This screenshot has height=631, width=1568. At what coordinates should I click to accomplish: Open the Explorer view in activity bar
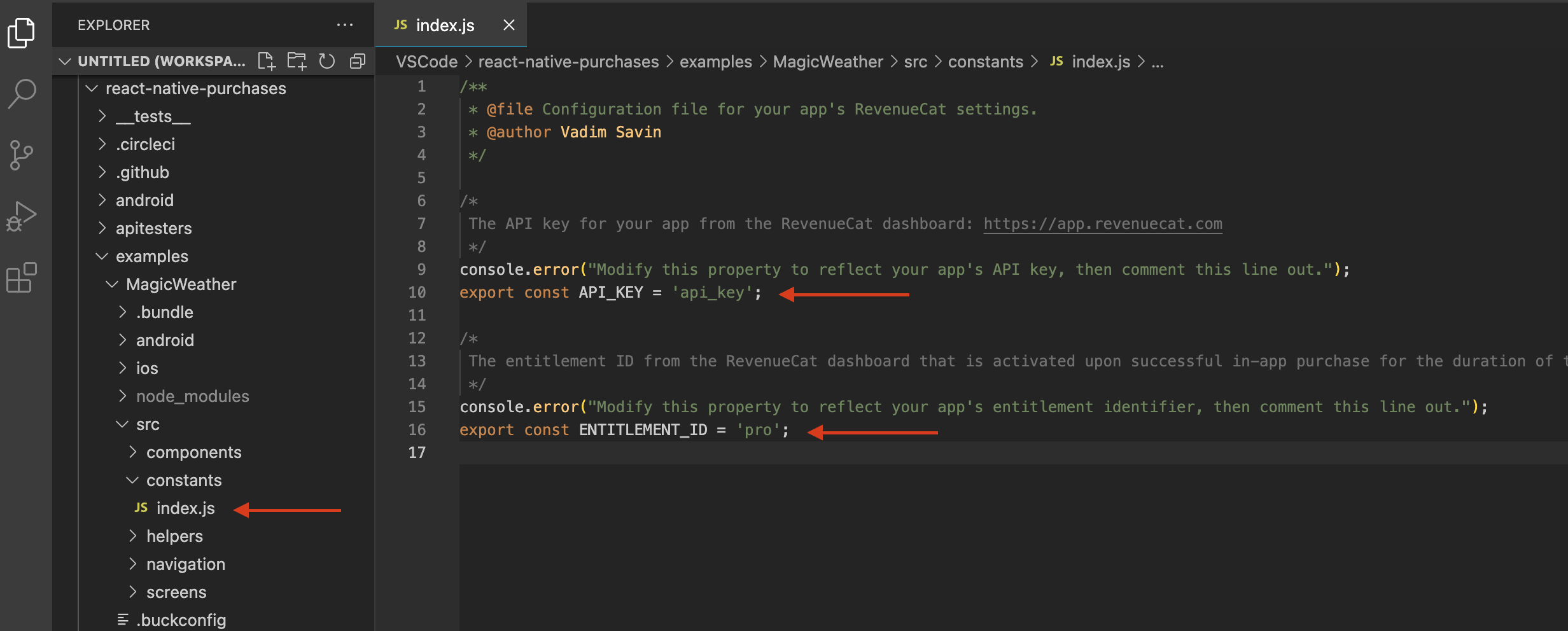pos(22,32)
